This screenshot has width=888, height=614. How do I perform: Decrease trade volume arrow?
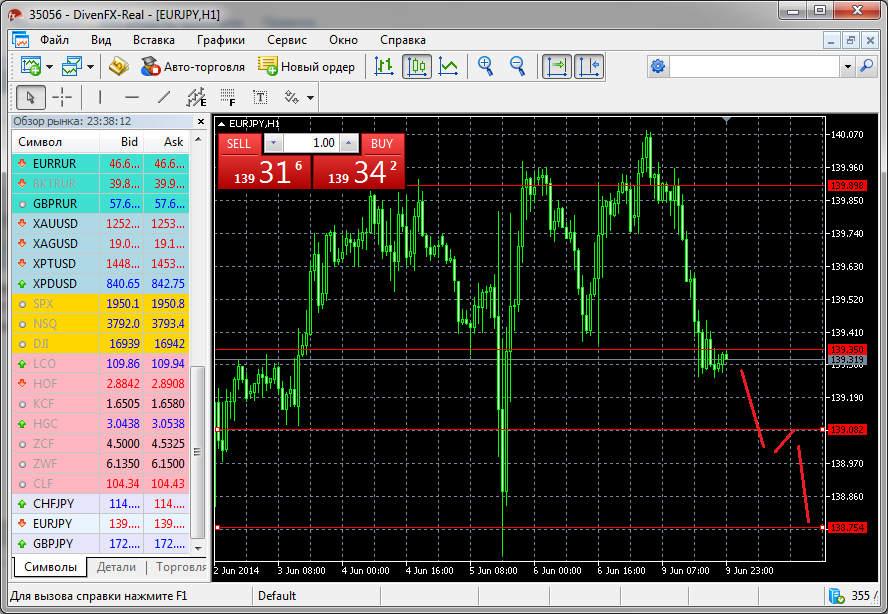274,143
